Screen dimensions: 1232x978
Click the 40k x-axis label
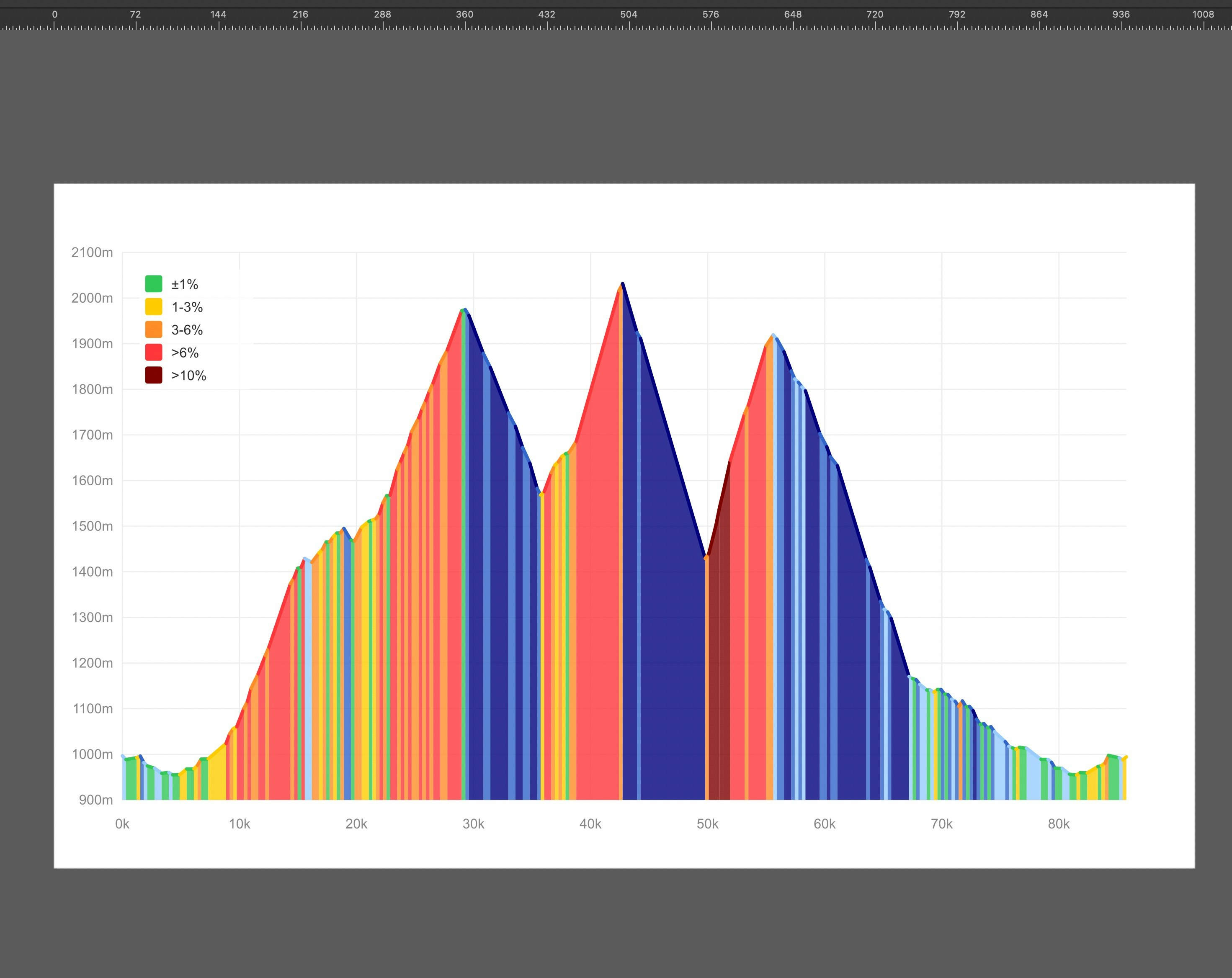(x=590, y=824)
